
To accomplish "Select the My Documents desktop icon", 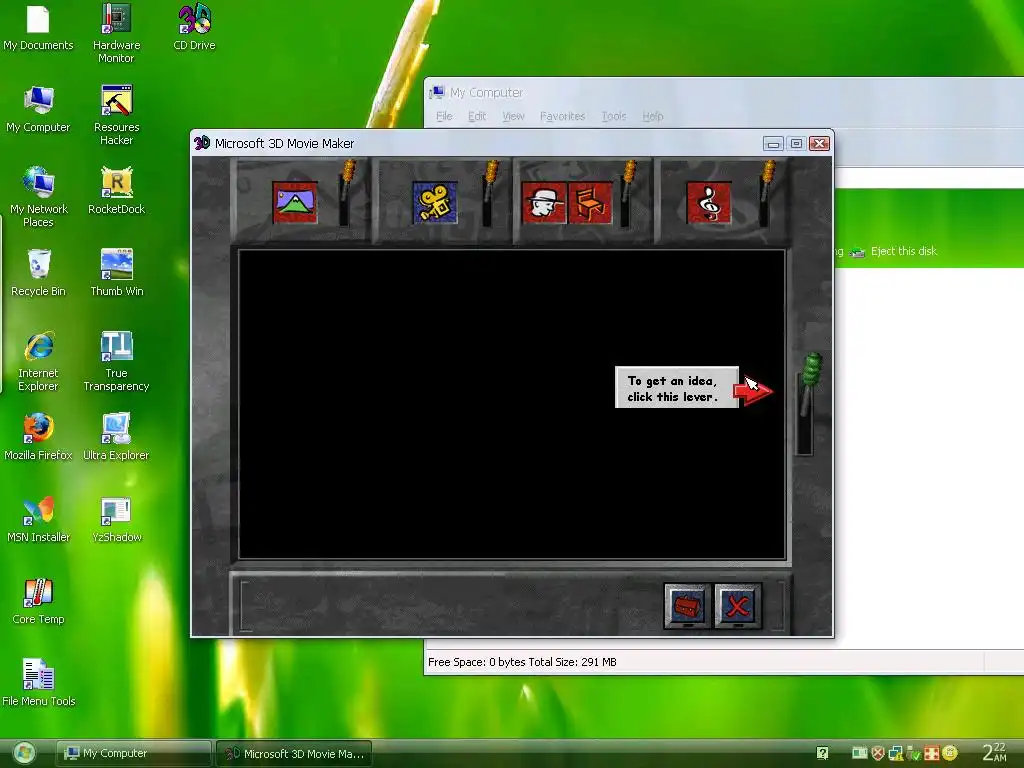I will coord(38,29).
